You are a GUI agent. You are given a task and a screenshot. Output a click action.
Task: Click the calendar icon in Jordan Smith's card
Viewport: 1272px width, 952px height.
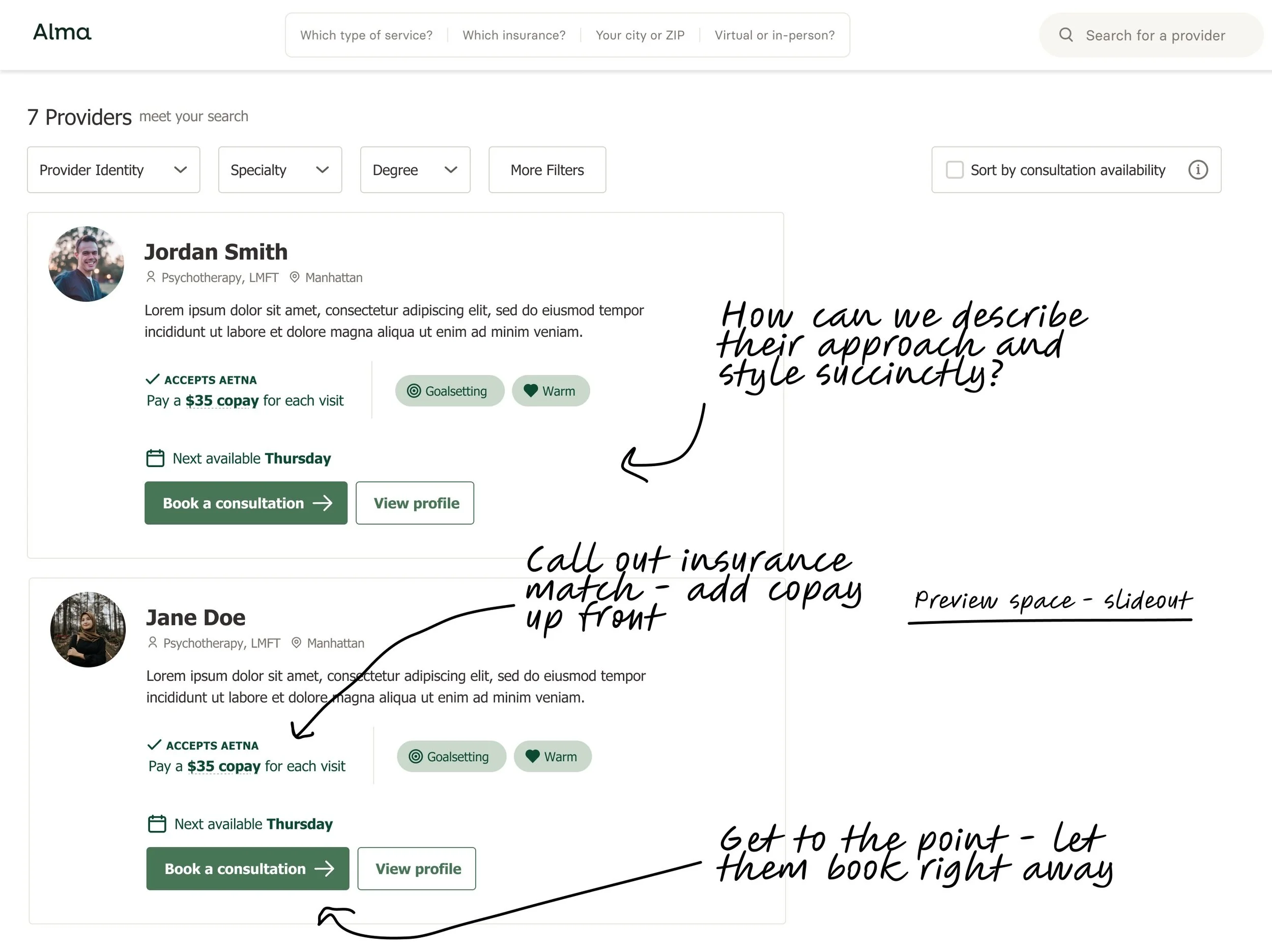pos(155,458)
